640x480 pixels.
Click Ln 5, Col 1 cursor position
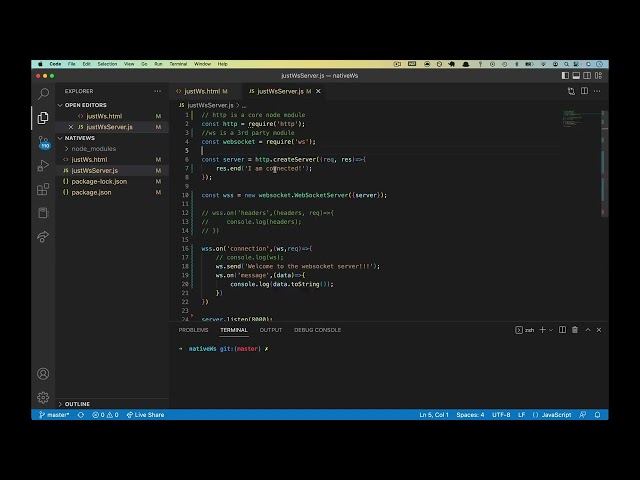[x=434, y=415]
